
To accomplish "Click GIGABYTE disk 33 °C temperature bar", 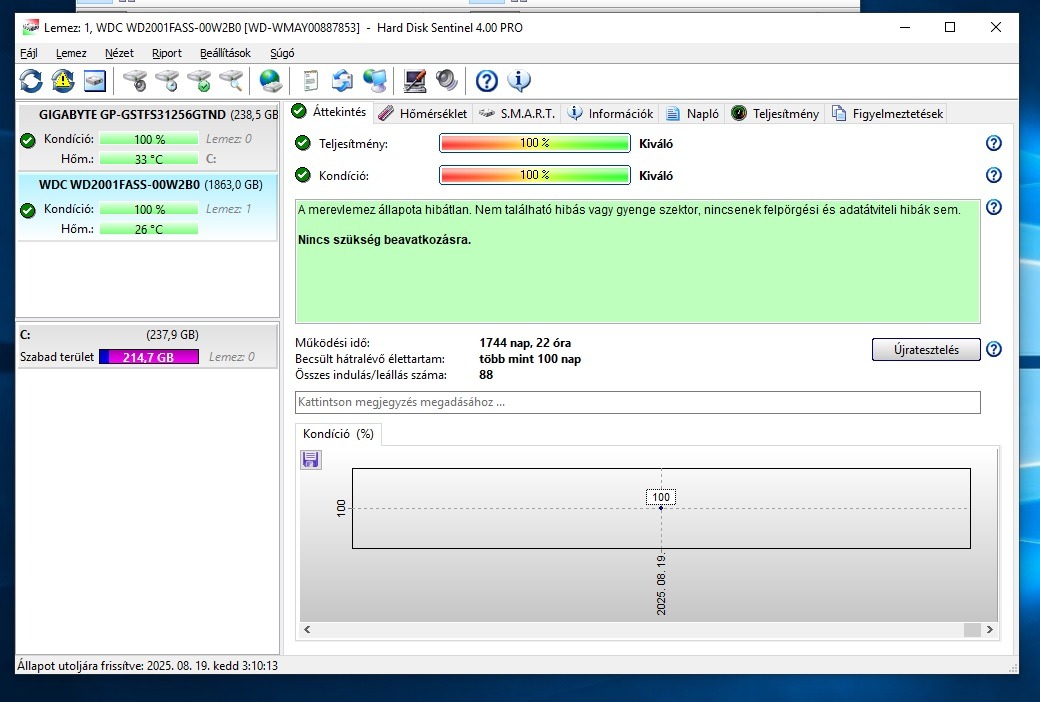I will 149,159.
